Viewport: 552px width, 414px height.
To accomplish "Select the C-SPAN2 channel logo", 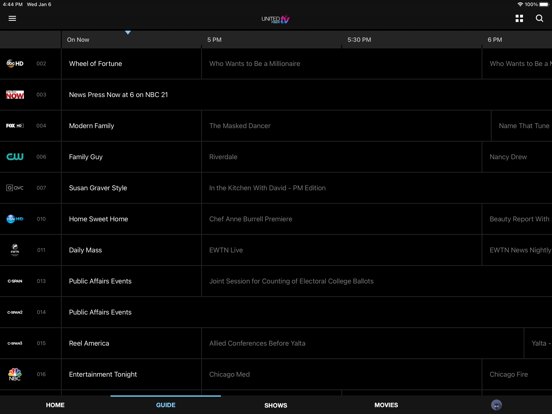I will point(15,312).
